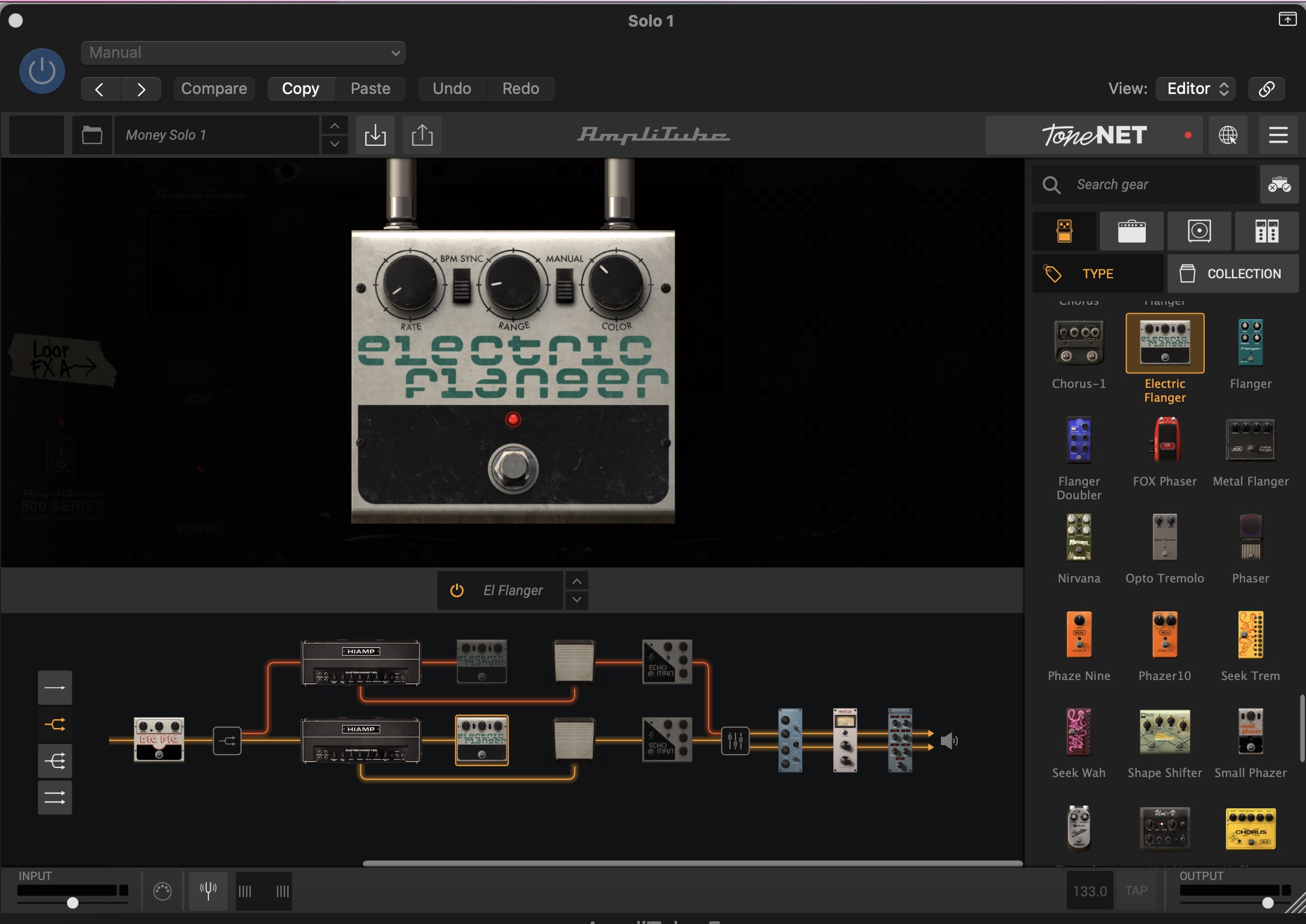The width and height of the screenshot is (1306, 924).
Task: Click the globe web icon
Action: (x=1228, y=135)
